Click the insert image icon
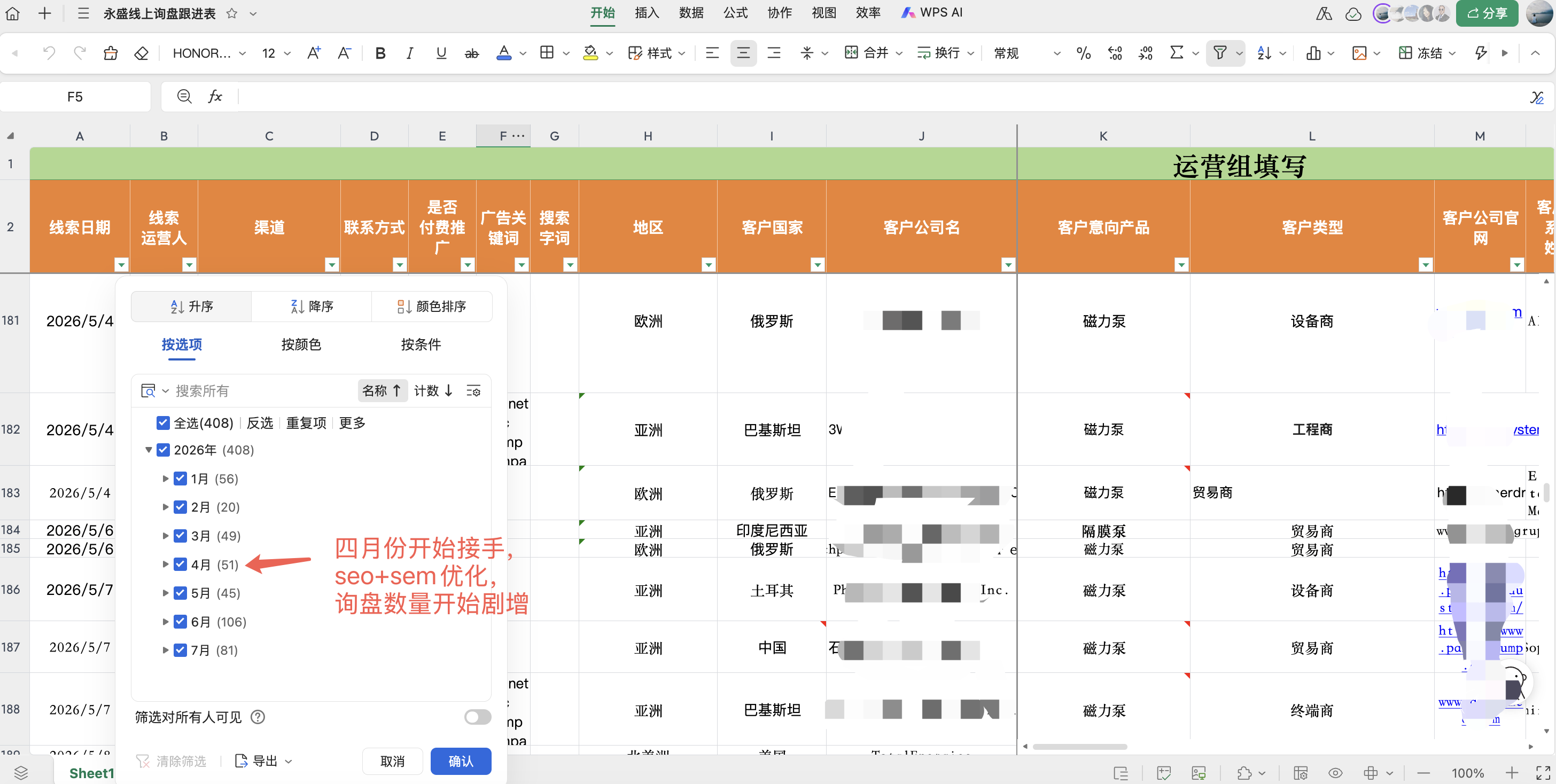The image size is (1556, 784). (1359, 53)
